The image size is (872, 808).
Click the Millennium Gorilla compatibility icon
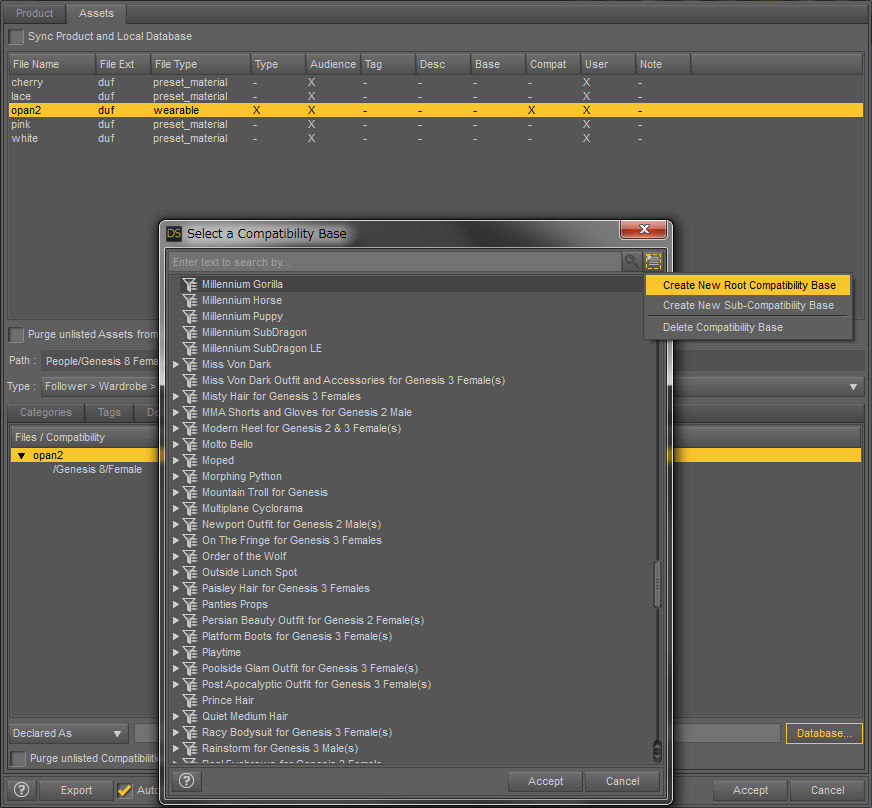(190, 284)
